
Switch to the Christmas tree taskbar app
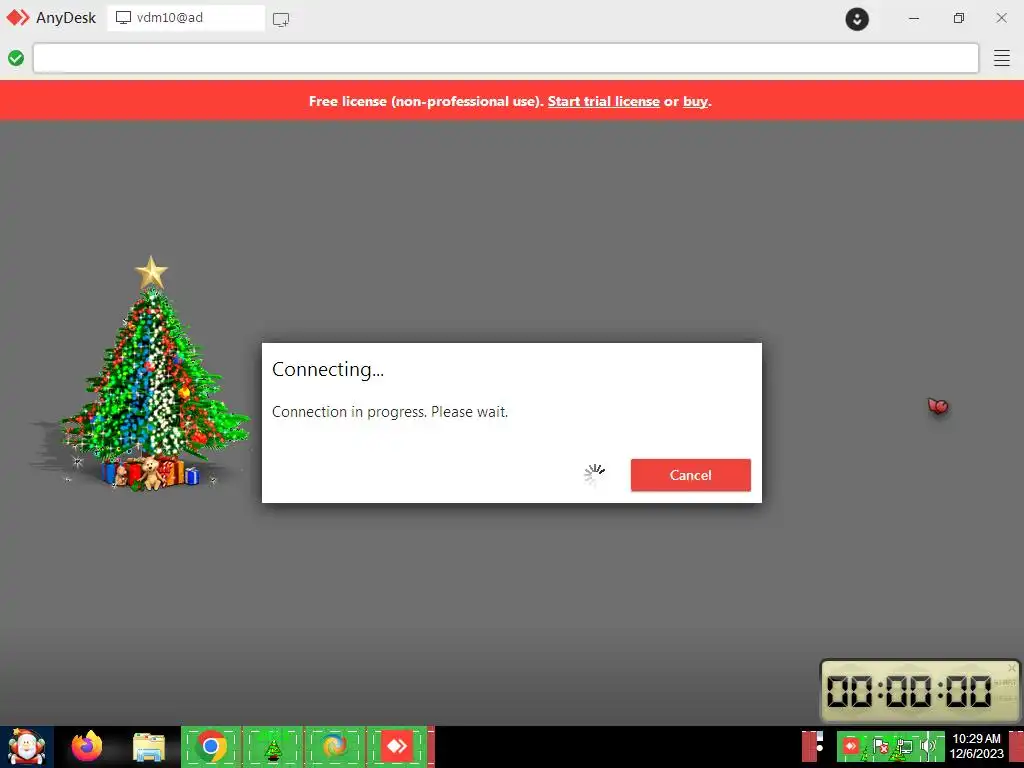(x=273, y=746)
